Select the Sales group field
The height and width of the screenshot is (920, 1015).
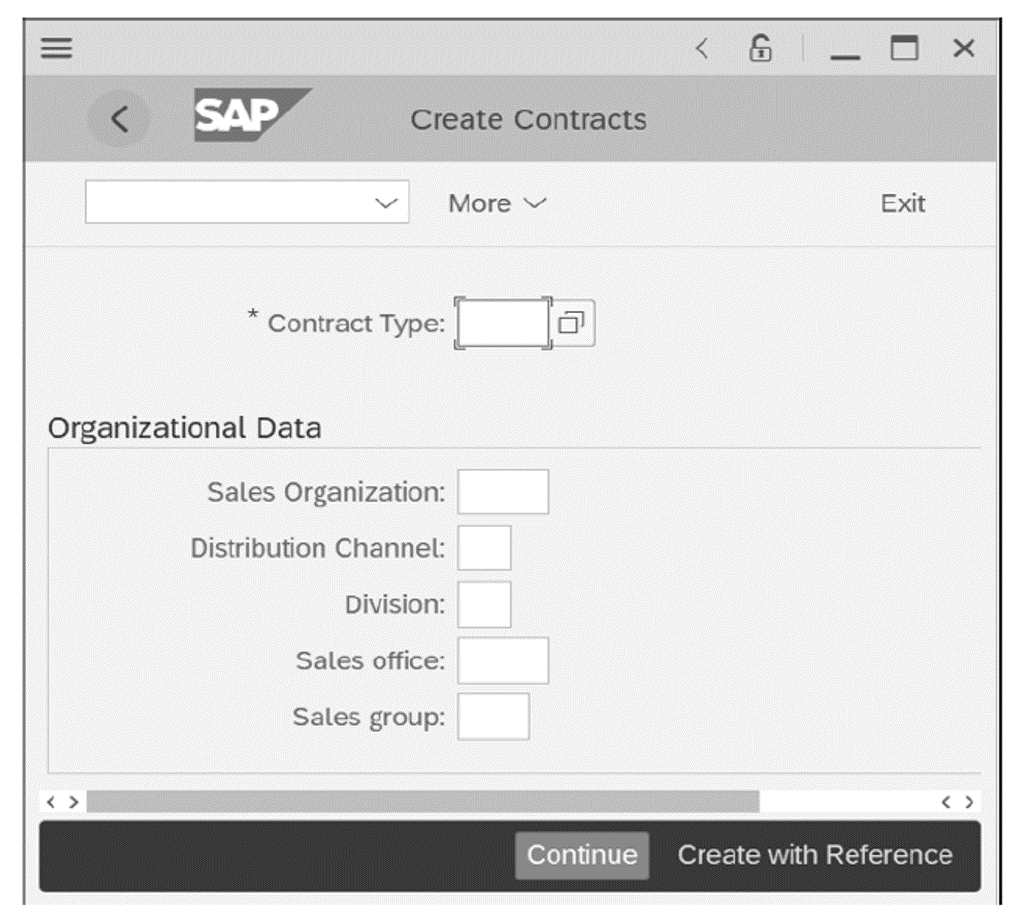(492, 715)
